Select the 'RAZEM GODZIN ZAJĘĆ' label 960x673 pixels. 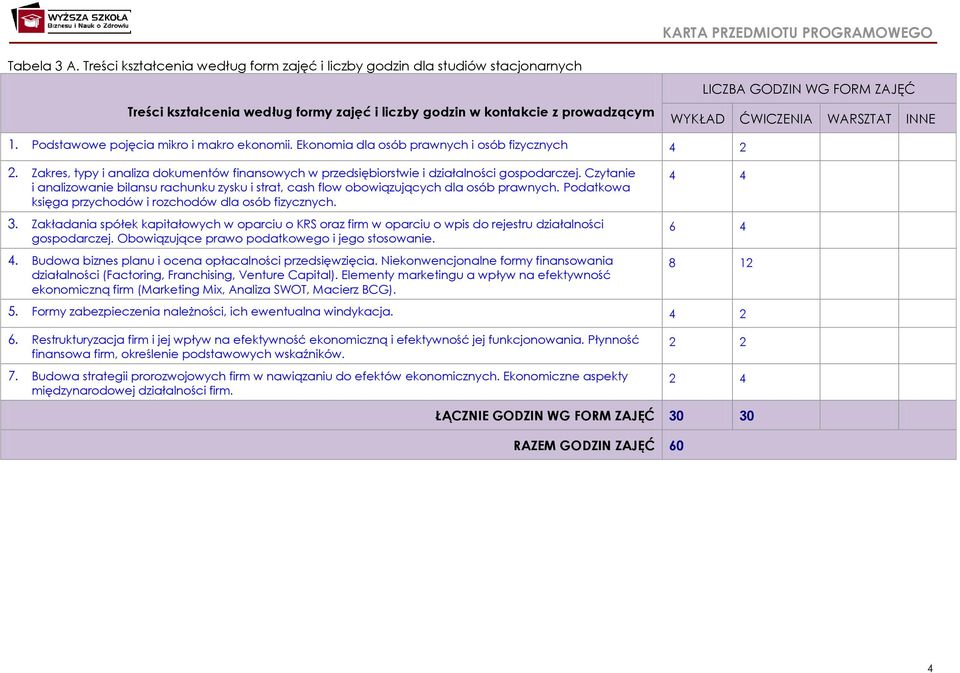point(583,445)
